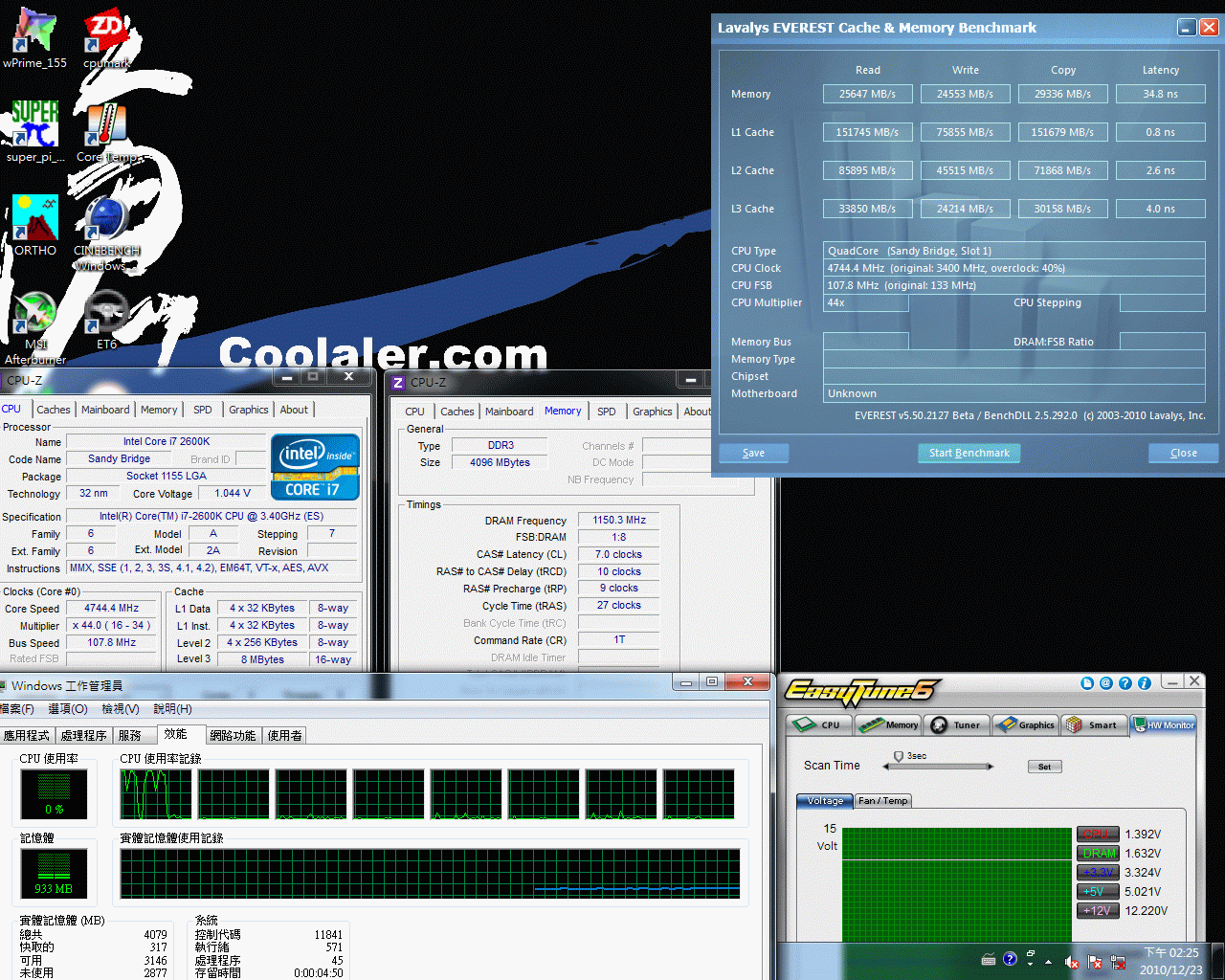The height and width of the screenshot is (980, 1225).
Task: Click the Z icon in the CPU-Z memory window title
Action: coord(398,382)
